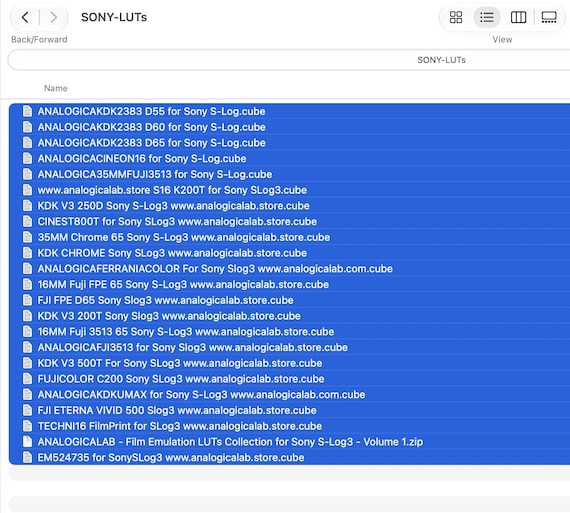Switch to list view
Screen dimensions: 570x513
tap(487, 17)
